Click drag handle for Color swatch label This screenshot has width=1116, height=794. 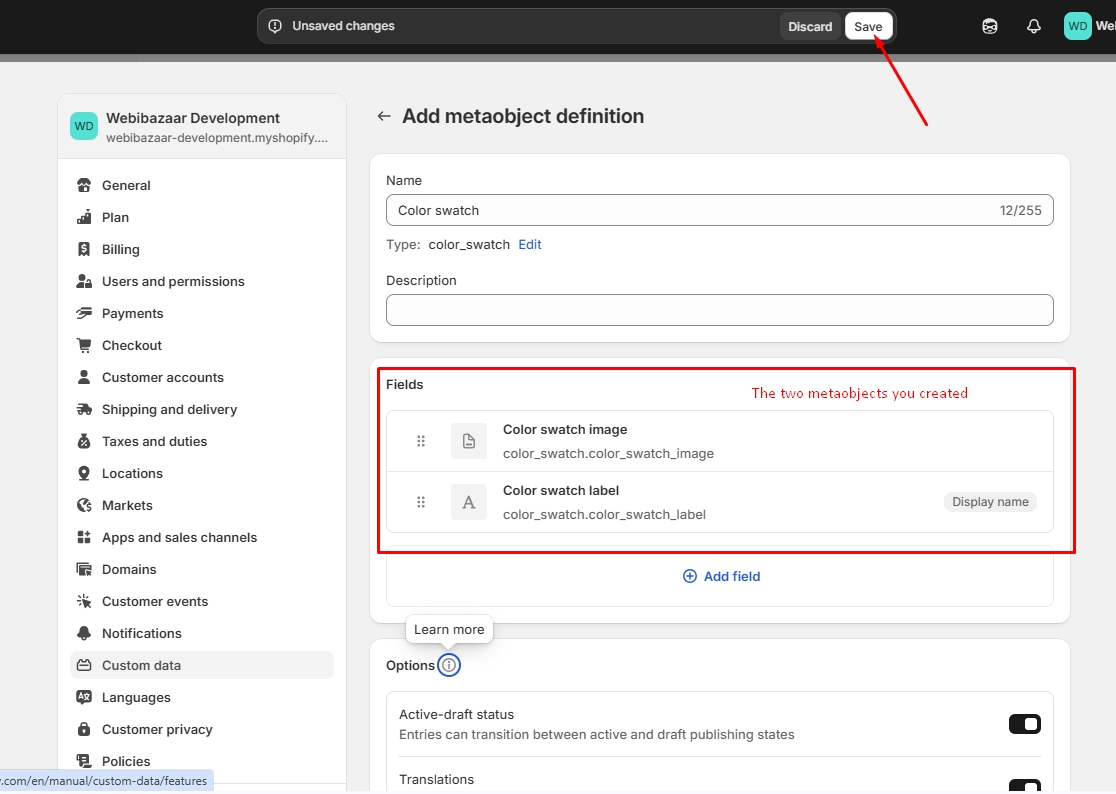(x=421, y=502)
